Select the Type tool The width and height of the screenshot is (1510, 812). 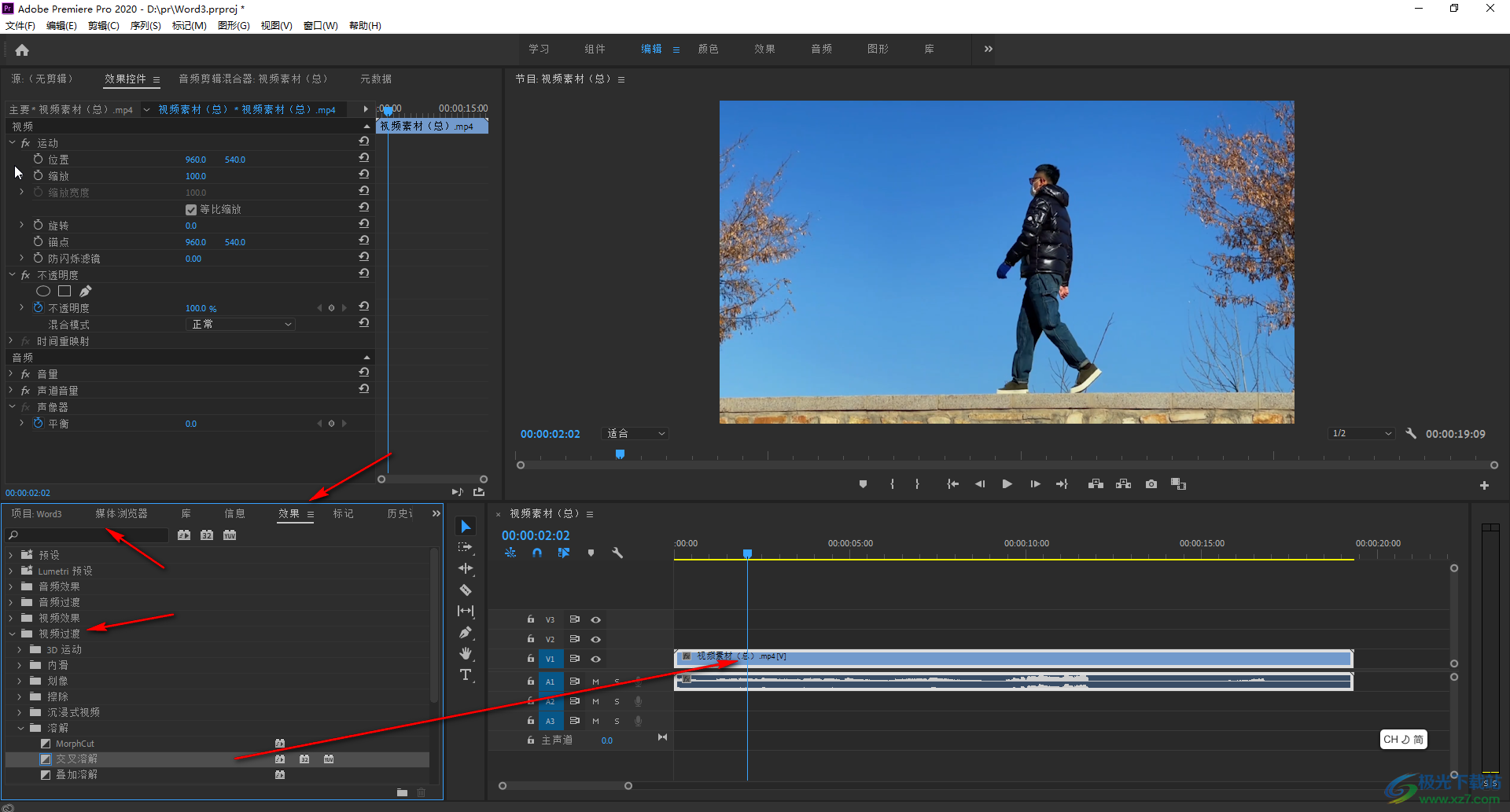pos(466,674)
